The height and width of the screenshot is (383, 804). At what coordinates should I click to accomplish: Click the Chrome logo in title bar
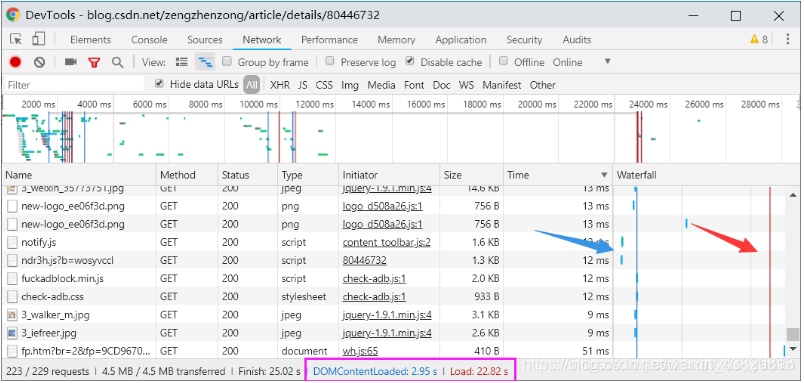coord(13,14)
